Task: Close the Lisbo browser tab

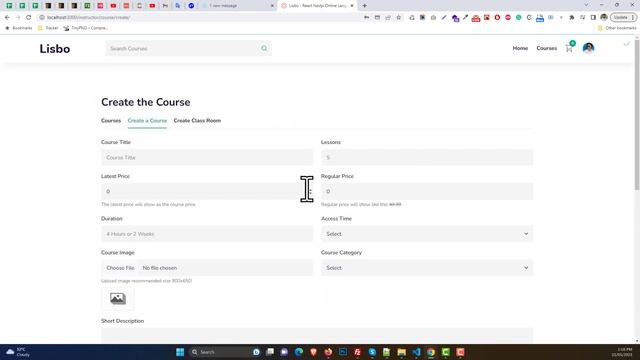Action: point(352,6)
